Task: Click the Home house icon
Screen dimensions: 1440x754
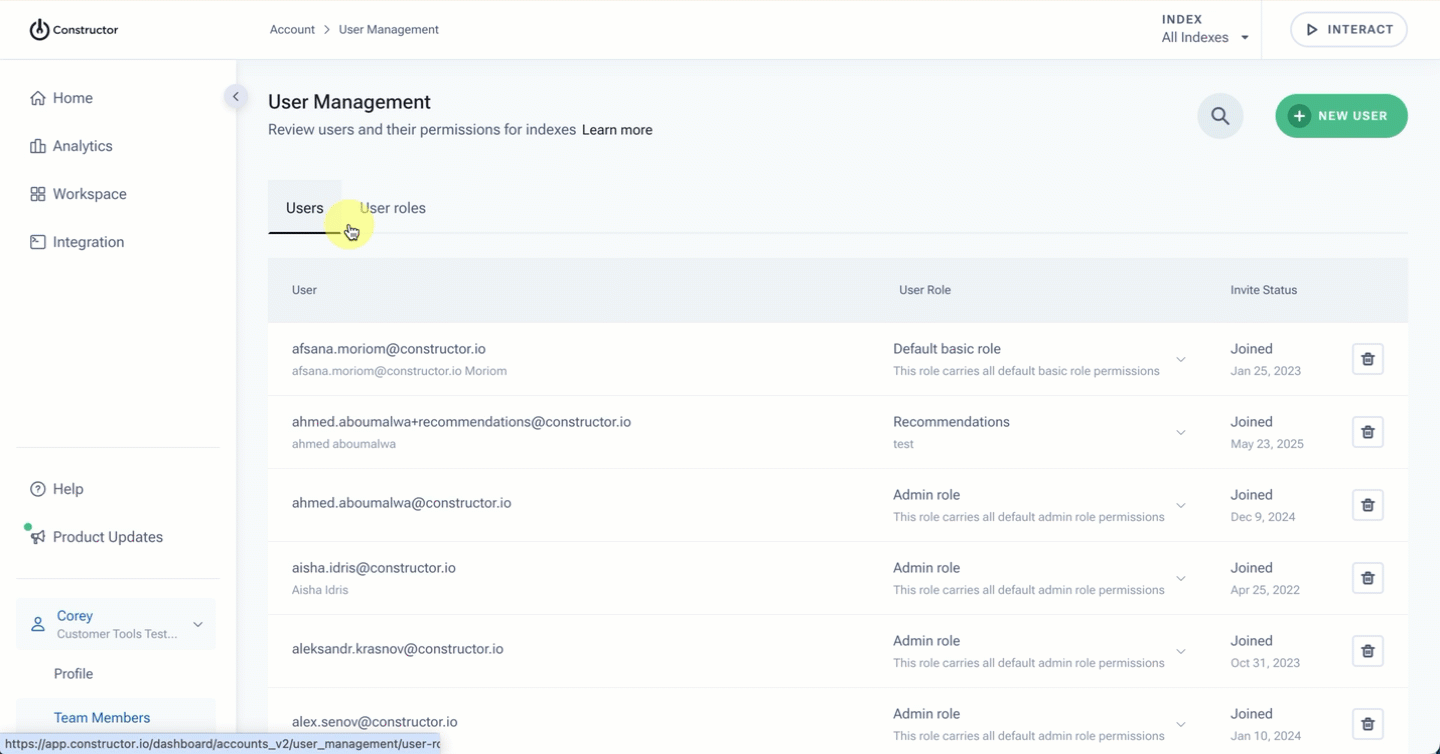Action: click(38, 98)
